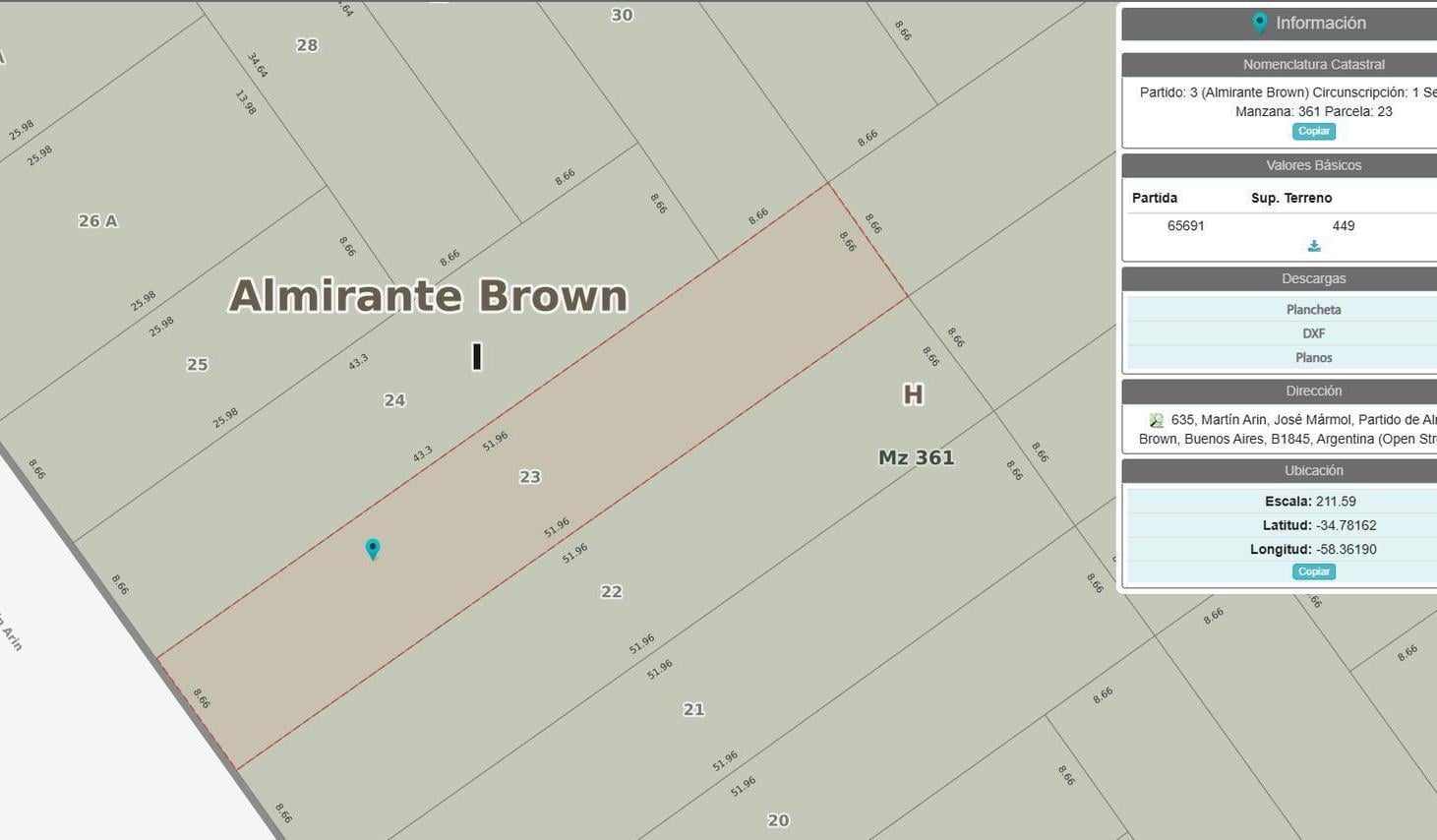Click the Manzana: 361 Parcela: 23 line
This screenshot has height=840, width=1437.
[x=1314, y=112]
